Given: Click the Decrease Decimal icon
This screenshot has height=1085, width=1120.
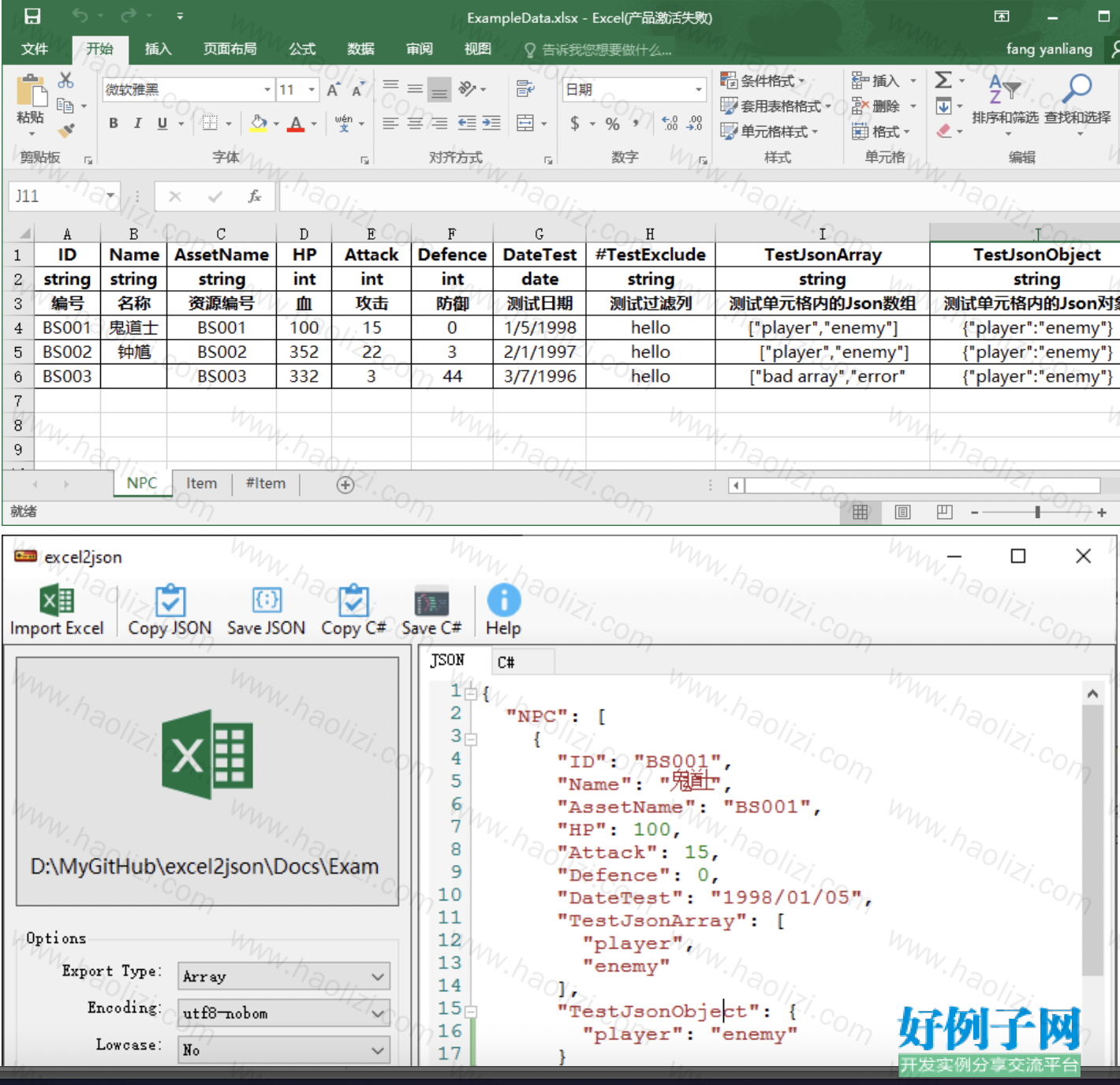Looking at the screenshot, I should [x=695, y=123].
